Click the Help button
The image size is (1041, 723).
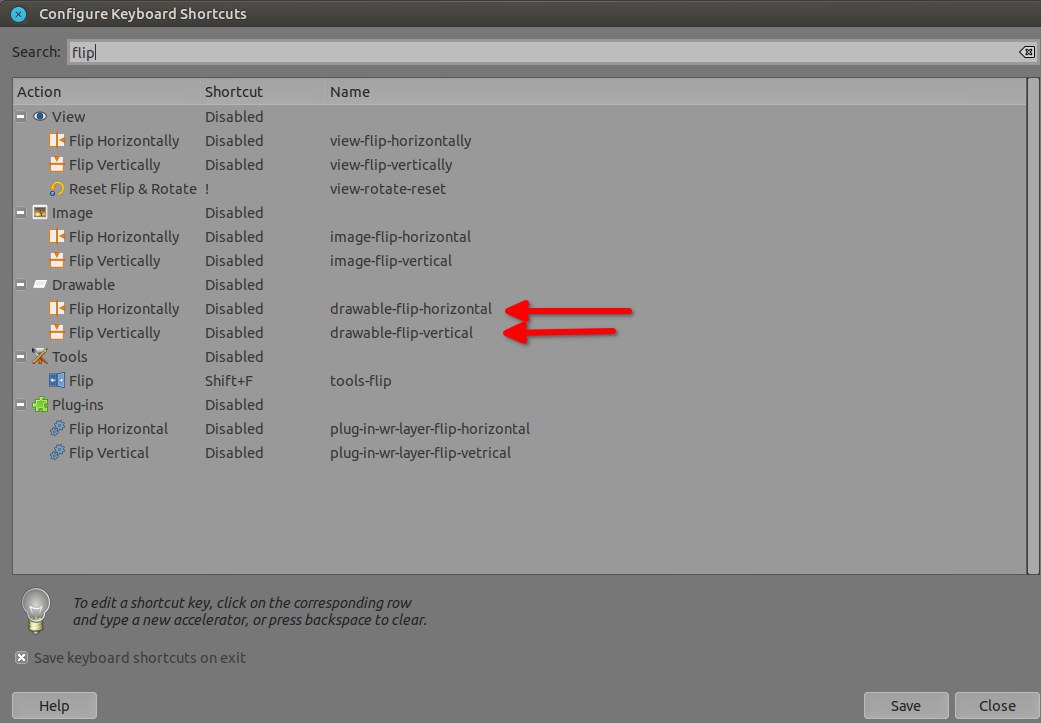tap(54, 706)
